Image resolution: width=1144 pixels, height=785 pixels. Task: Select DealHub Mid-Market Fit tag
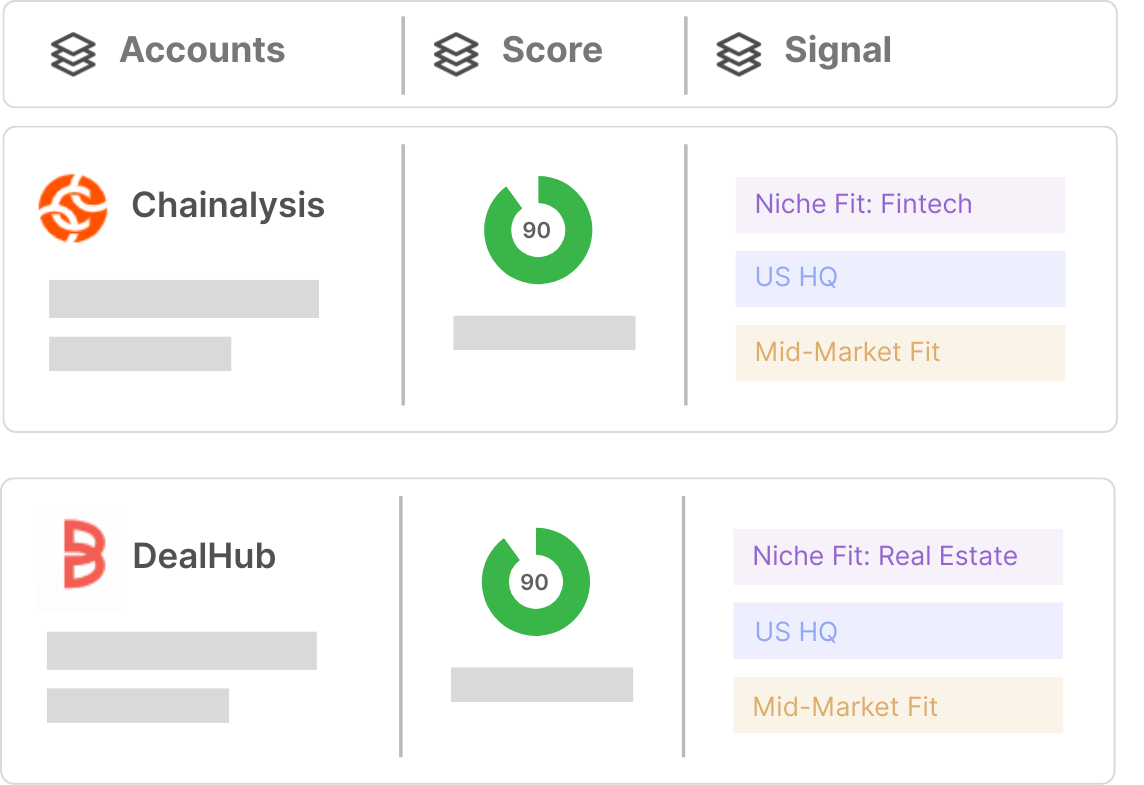[898, 705]
